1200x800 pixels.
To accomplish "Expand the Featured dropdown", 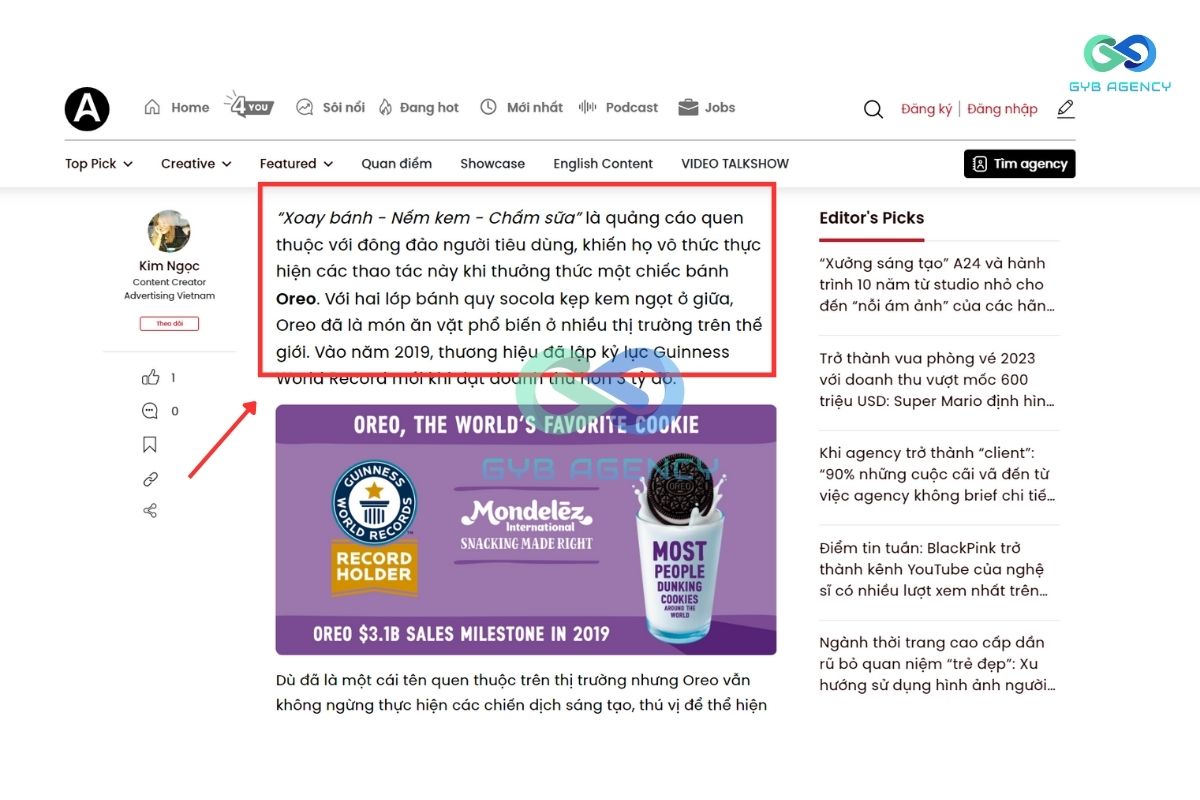I will 296,164.
